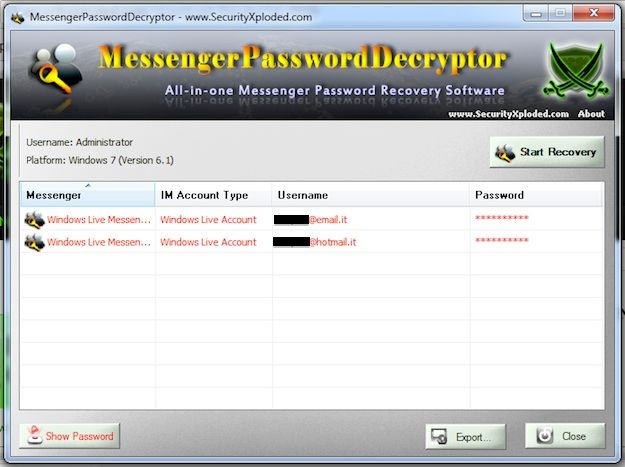Screen dimensions: 625x467
Task: Click the key and users banner logo
Action: [56, 70]
